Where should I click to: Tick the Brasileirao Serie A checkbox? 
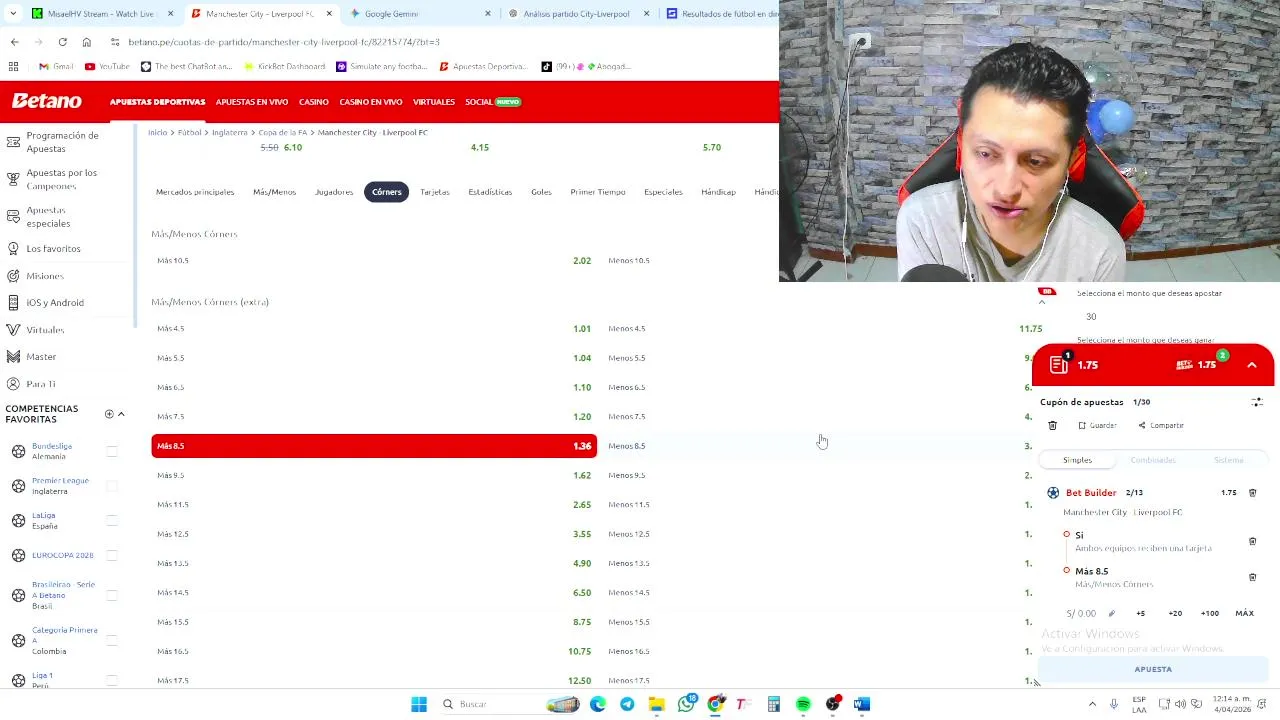pos(112,595)
